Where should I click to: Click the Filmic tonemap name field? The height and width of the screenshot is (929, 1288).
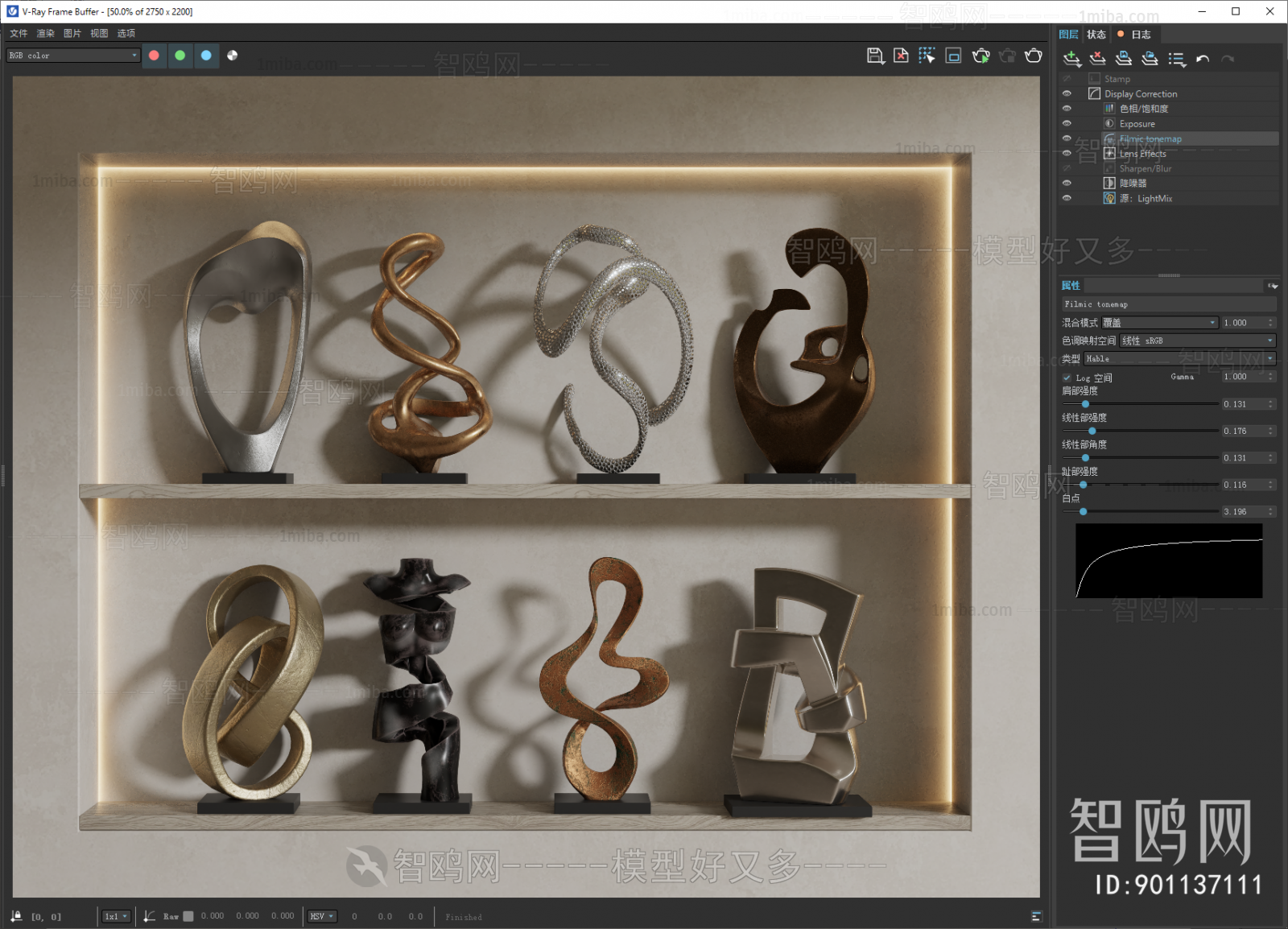point(1169,304)
